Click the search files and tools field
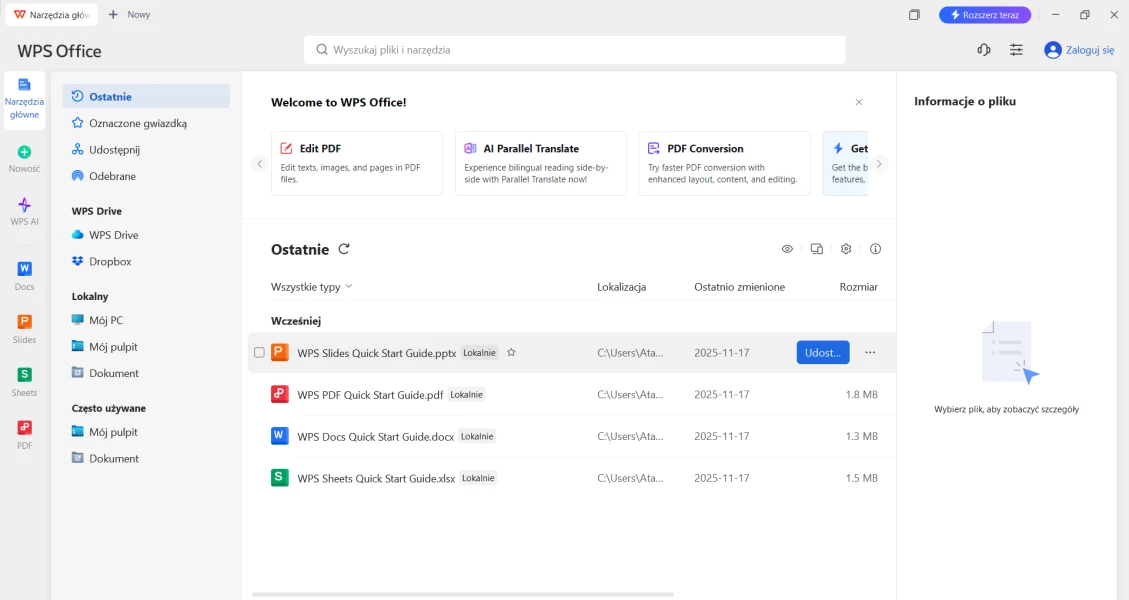 coord(574,50)
